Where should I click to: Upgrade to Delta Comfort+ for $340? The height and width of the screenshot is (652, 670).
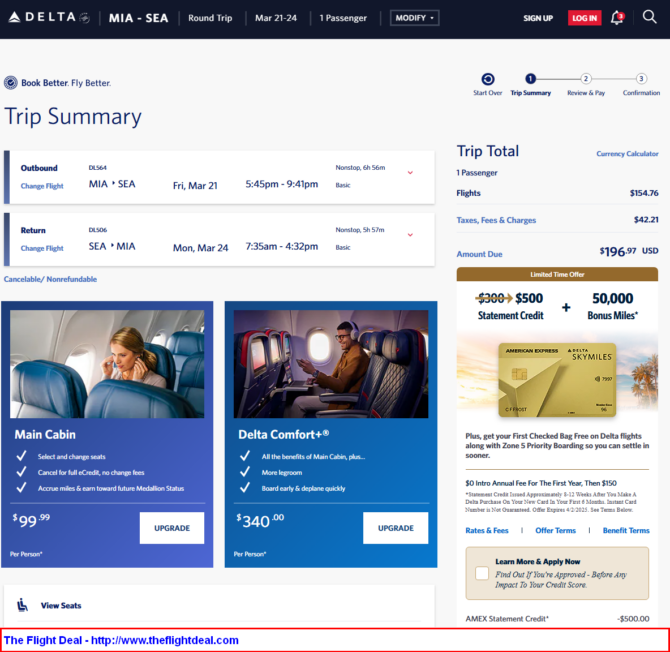[x=395, y=528]
